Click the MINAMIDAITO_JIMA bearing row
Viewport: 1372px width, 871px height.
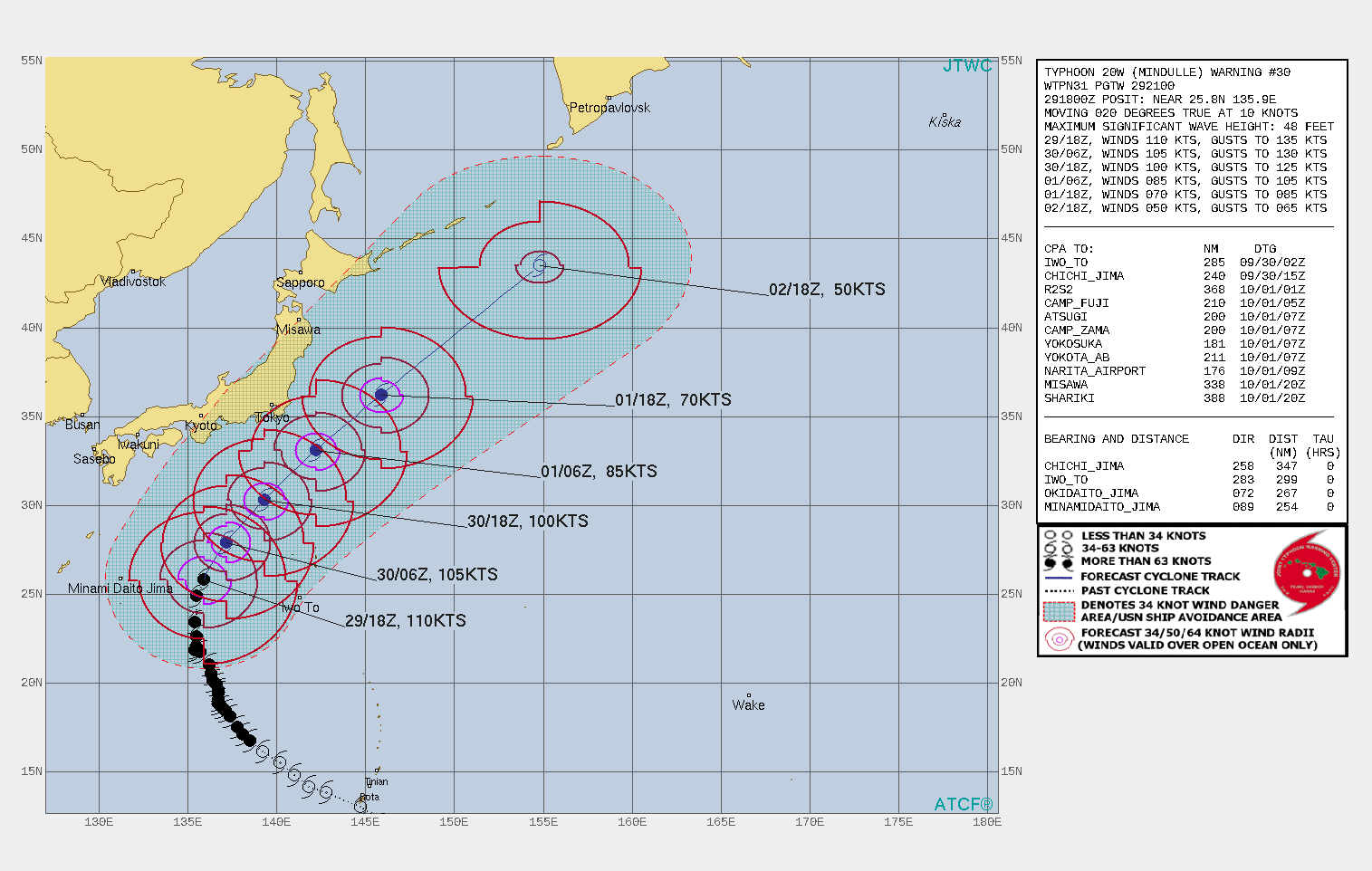1189,507
